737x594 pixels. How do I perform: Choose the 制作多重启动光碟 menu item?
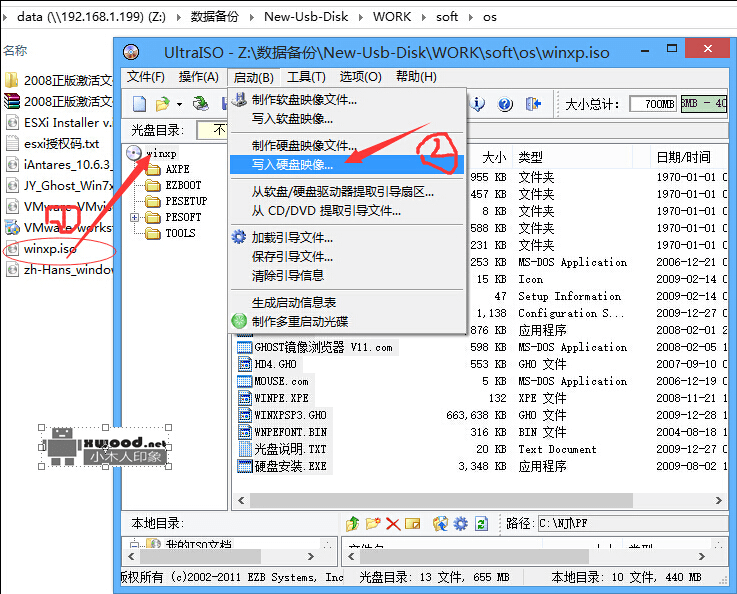pyautogui.click(x=300, y=321)
